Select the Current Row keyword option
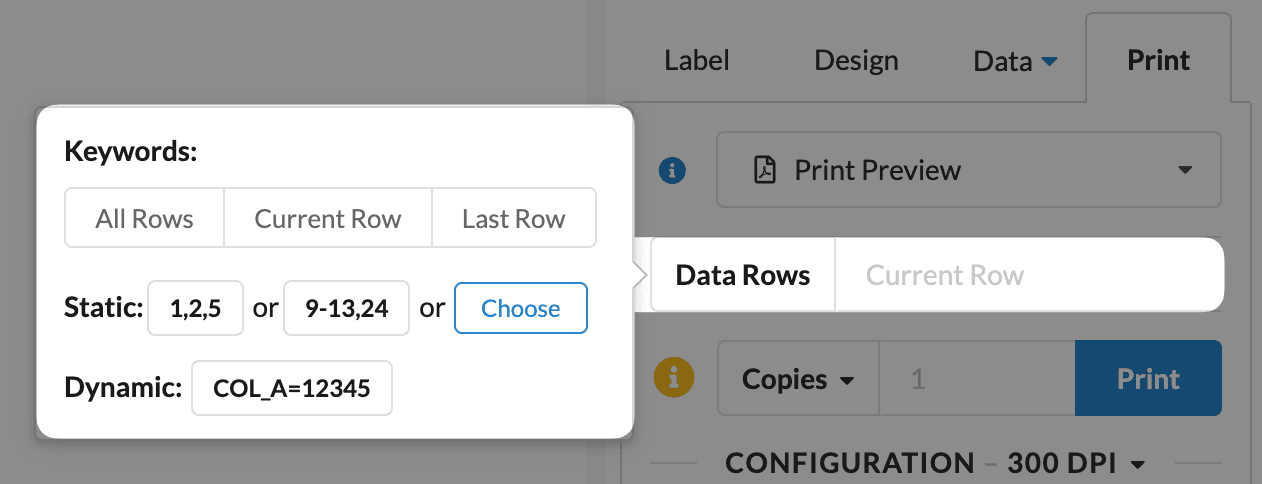This screenshot has width=1262, height=484. [328, 218]
